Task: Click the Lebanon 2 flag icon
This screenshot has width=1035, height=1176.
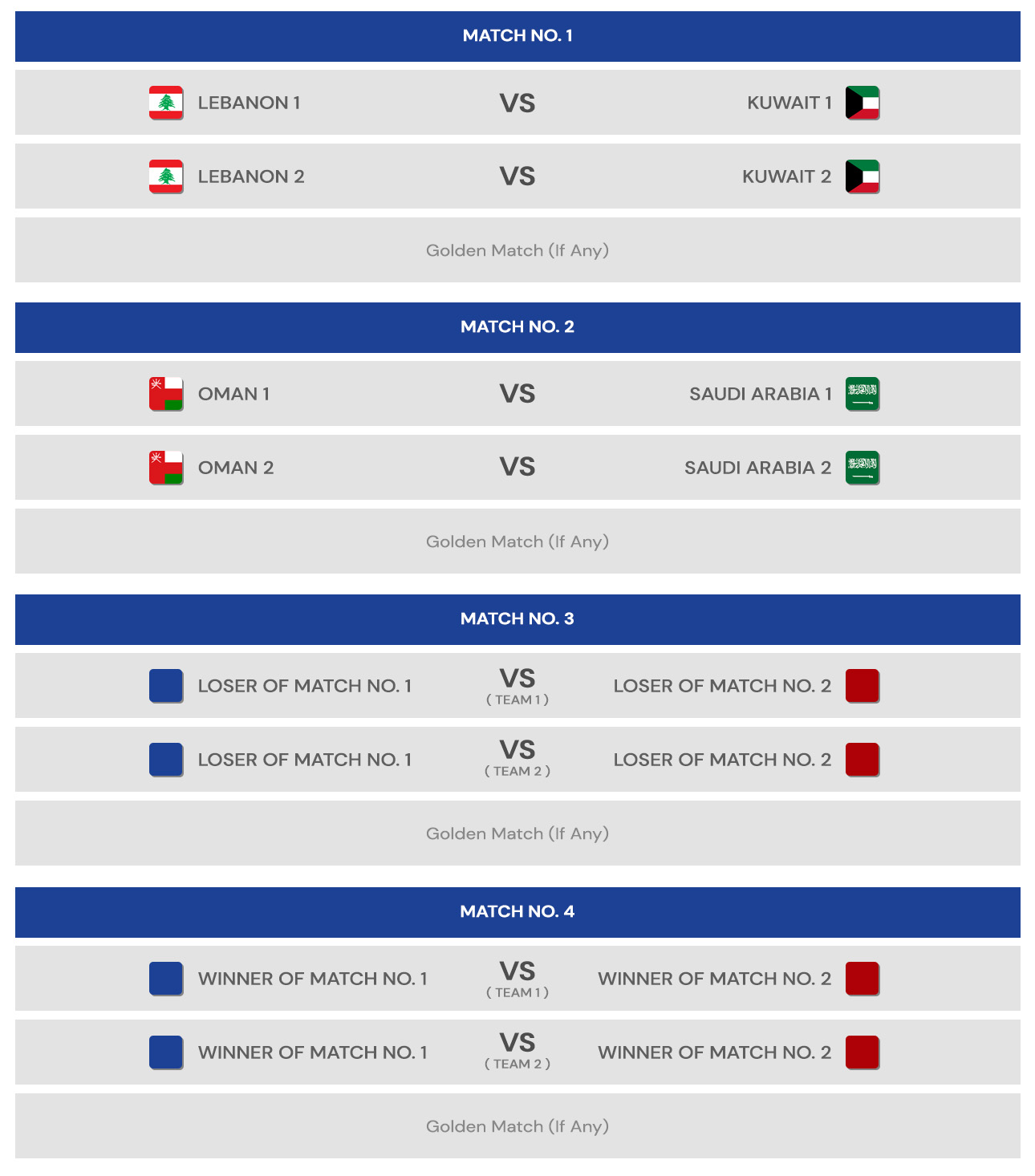Action: (166, 176)
